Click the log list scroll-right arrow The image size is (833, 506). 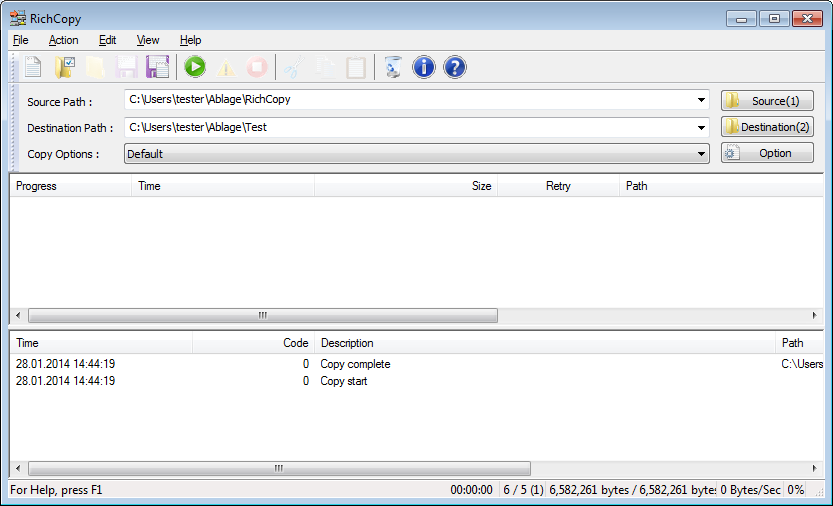pyautogui.click(x=814, y=468)
